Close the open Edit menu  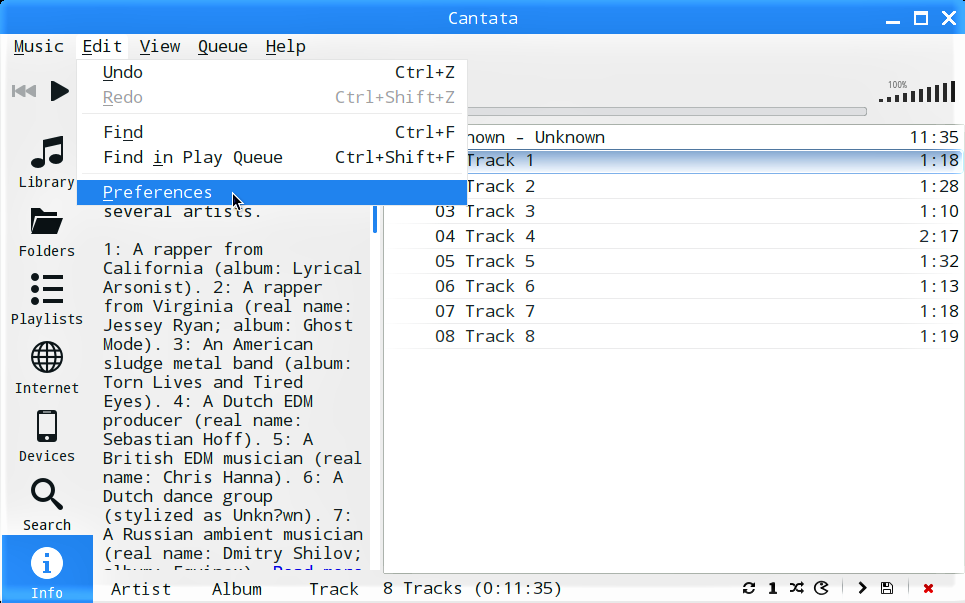(102, 47)
